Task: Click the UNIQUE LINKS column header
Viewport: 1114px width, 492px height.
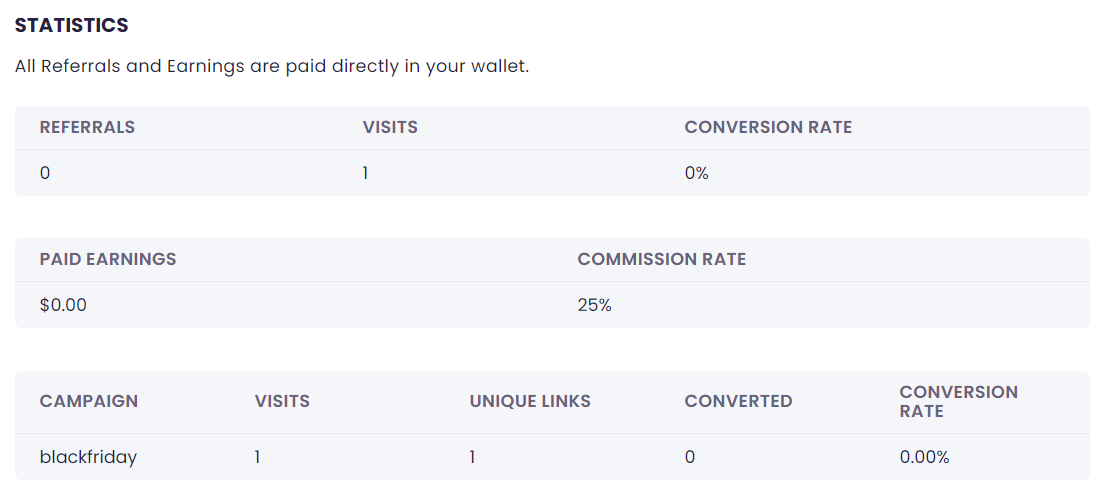Action: point(530,401)
